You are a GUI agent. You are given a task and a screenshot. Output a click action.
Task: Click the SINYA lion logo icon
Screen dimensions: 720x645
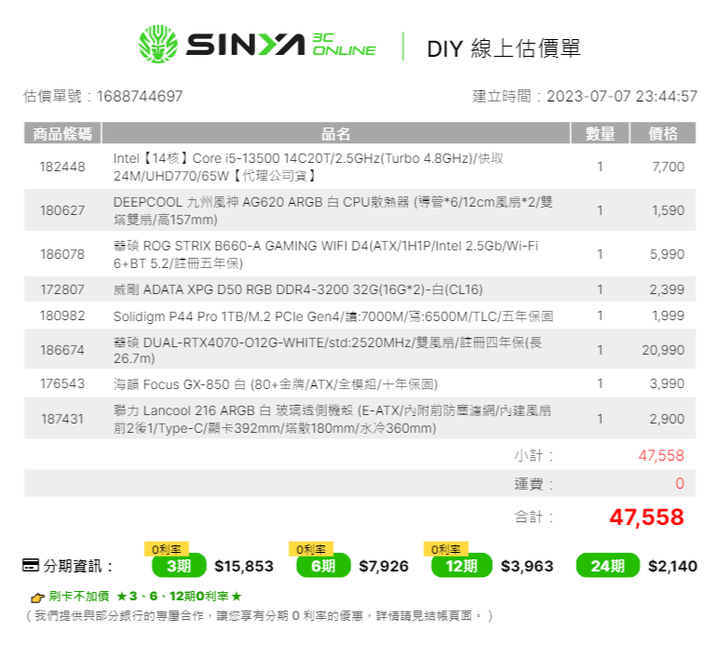(x=158, y=44)
